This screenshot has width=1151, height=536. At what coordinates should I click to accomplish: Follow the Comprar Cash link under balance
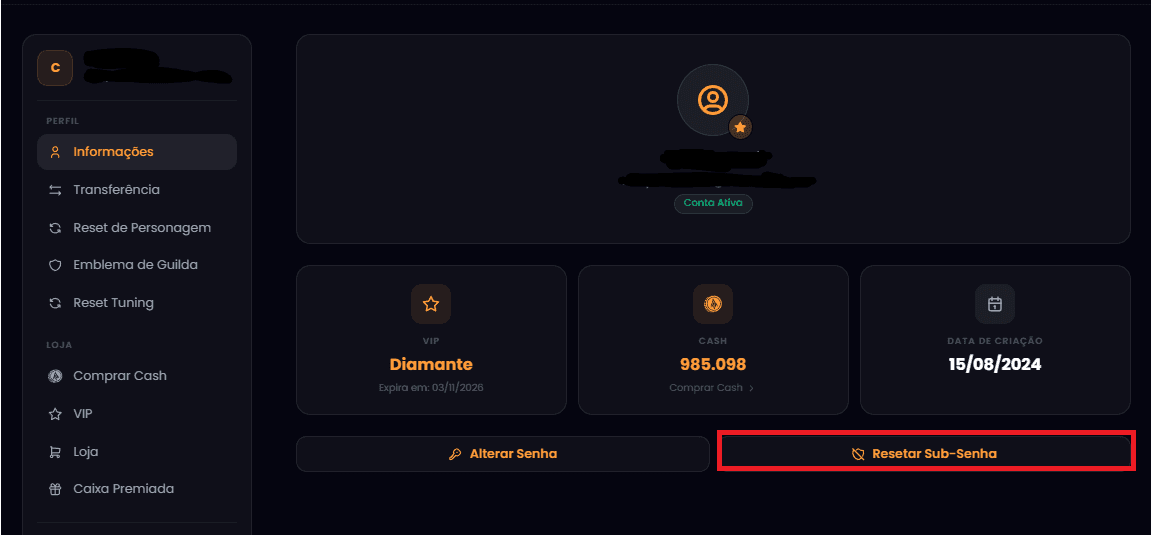711,388
